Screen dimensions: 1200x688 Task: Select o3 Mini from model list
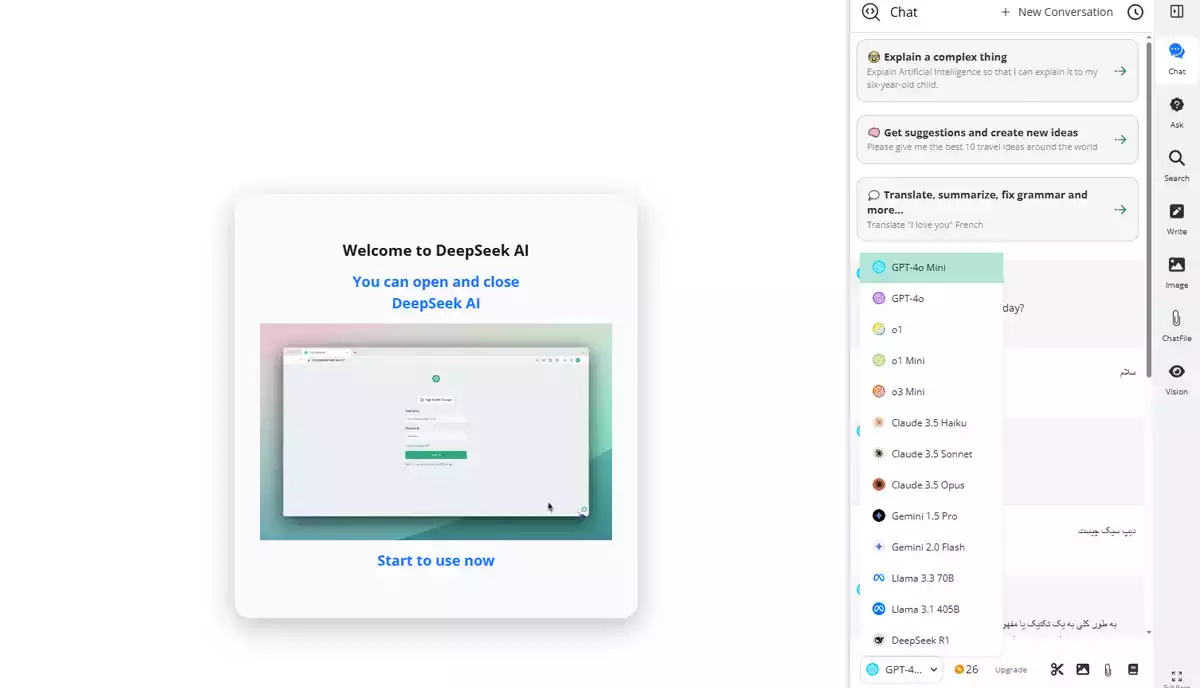(x=931, y=391)
